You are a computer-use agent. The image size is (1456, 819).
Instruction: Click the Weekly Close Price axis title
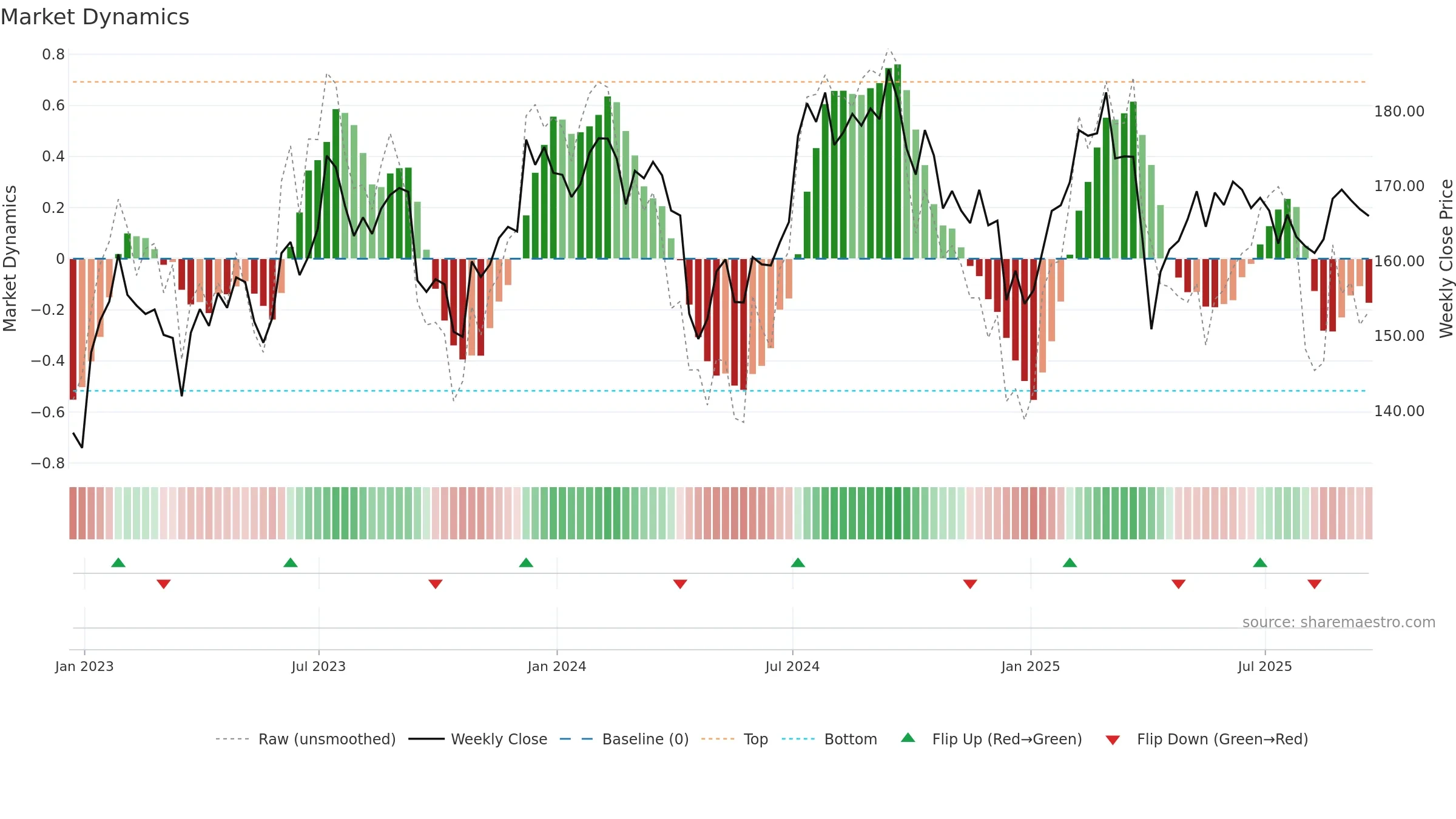pos(1446,258)
